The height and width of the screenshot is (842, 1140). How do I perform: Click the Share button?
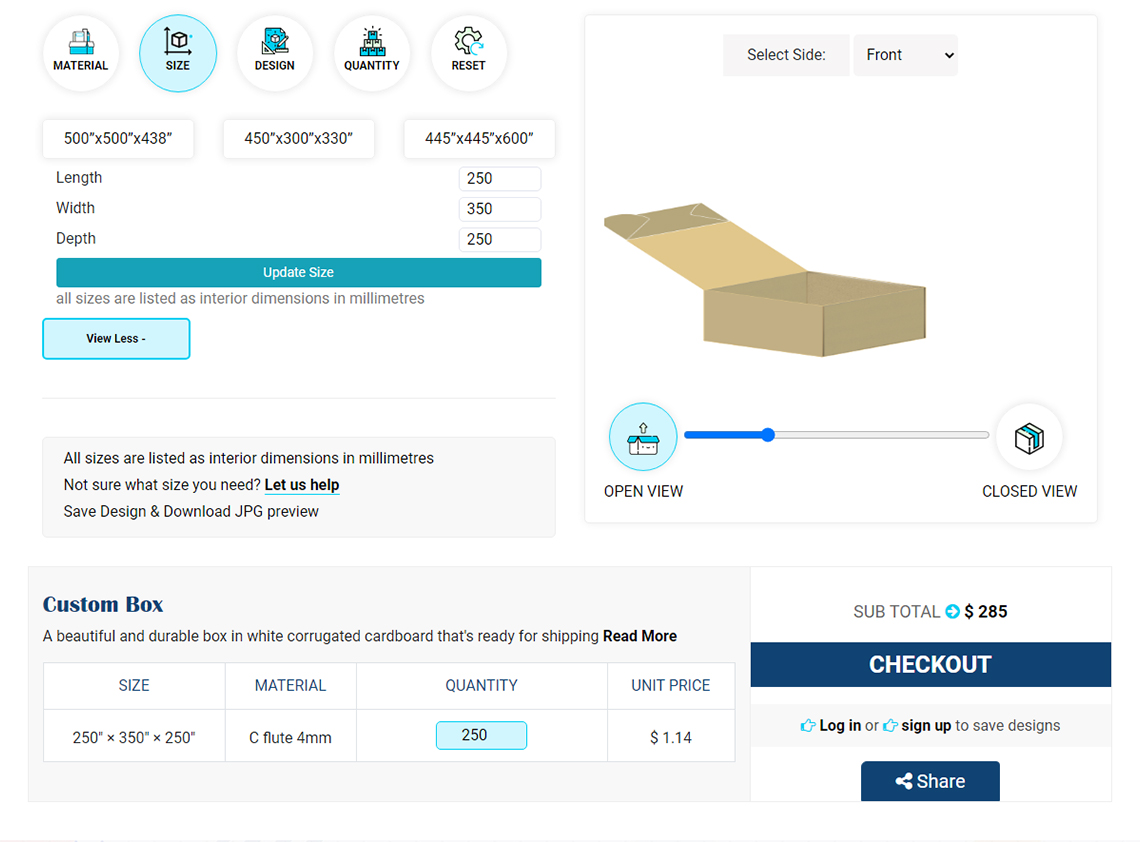[930, 781]
